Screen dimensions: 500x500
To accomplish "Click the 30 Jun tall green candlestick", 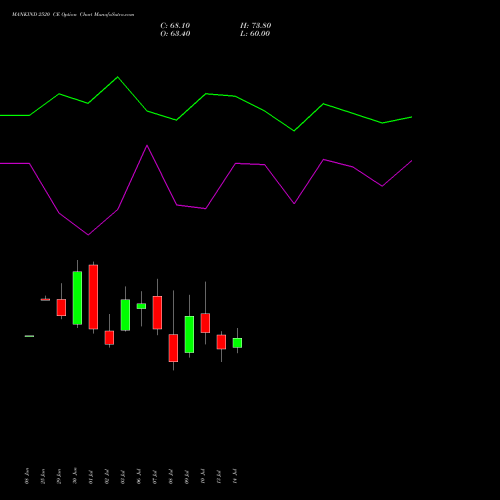I will point(77,298).
